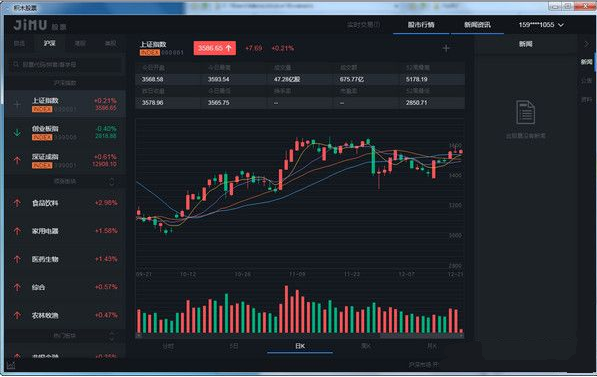Open the 159***1055 account dropdown
Viewport: 597px width, 377px height.
click(x=541, y=25)
